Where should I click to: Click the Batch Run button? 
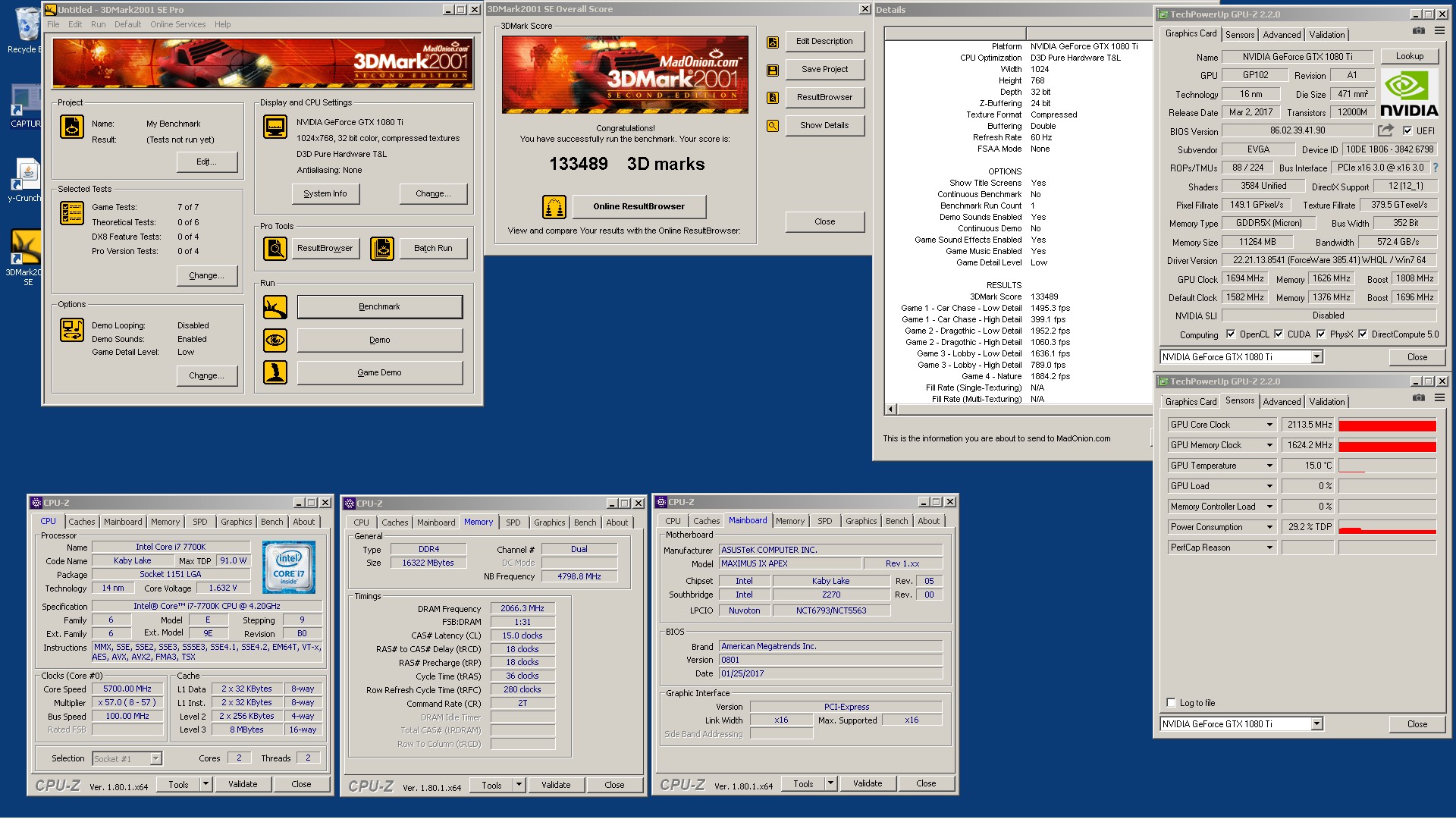click(x=433, y=248)
